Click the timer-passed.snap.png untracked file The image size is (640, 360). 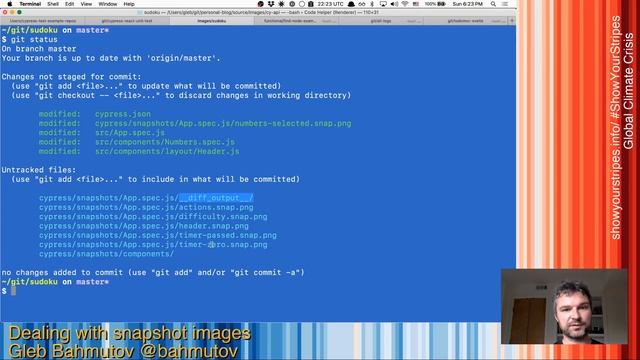pos(158,236)
